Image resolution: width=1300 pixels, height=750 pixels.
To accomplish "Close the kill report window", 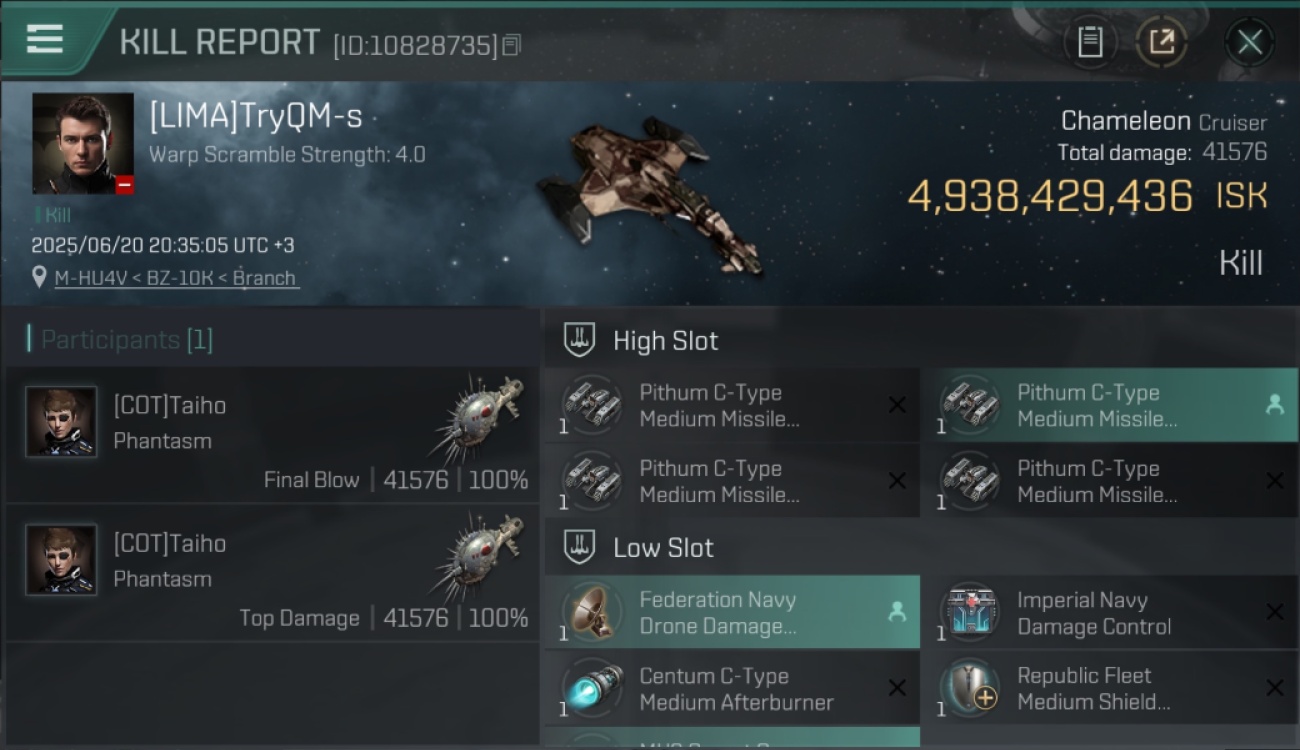I will pyautogui.click(x=1249, y=42).
